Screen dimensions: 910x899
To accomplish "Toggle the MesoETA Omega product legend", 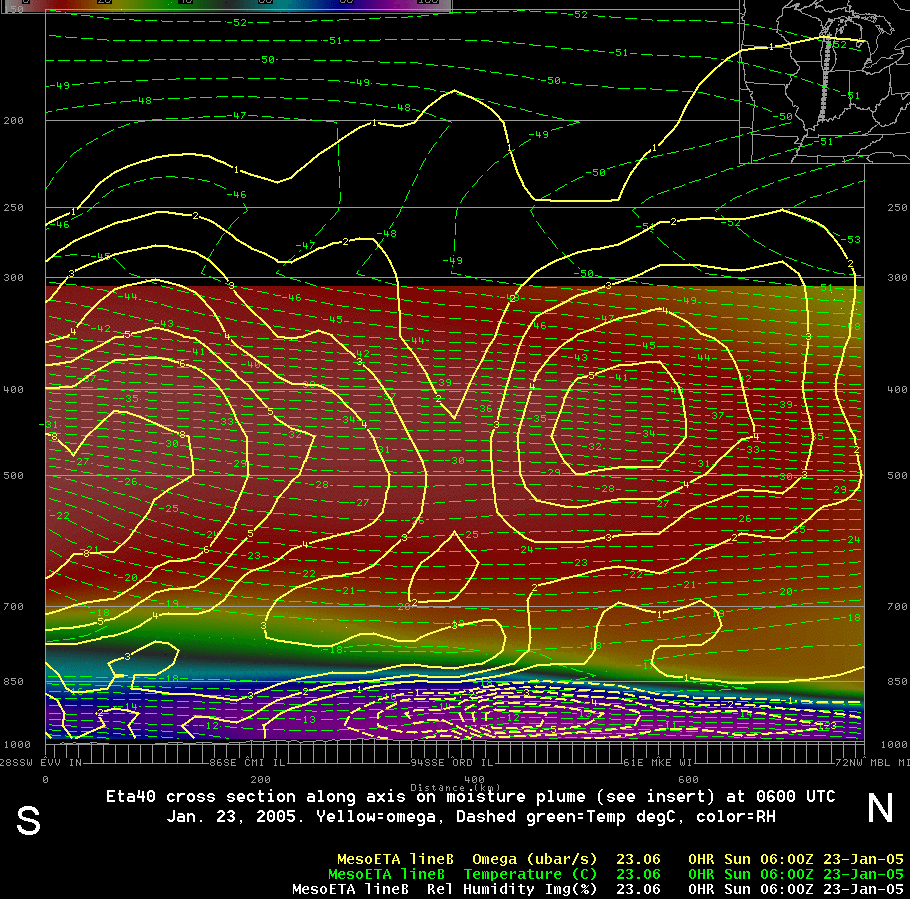I will click(466, 859).
